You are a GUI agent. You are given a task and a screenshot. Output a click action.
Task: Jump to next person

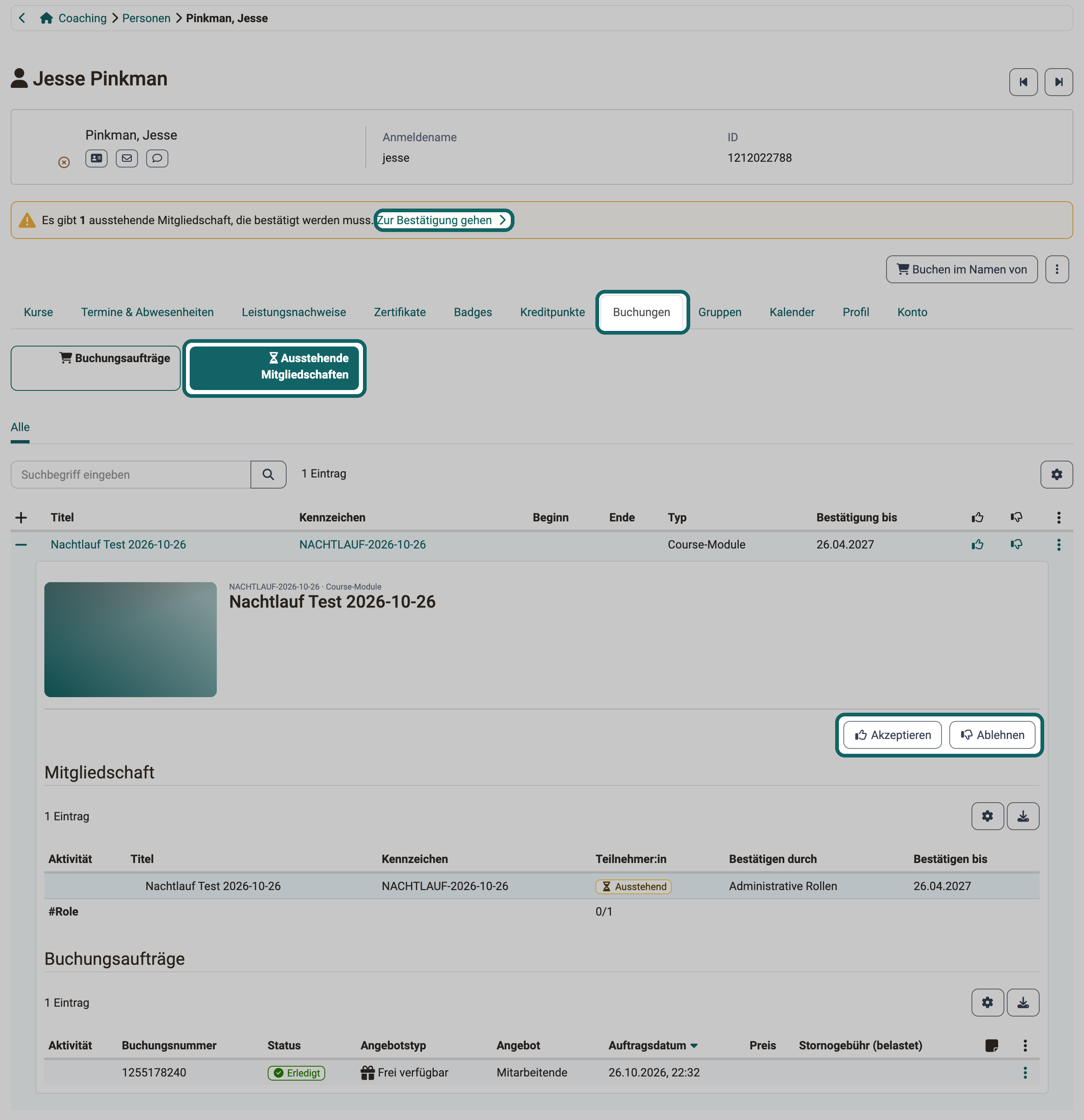[x=1058, y=82]
